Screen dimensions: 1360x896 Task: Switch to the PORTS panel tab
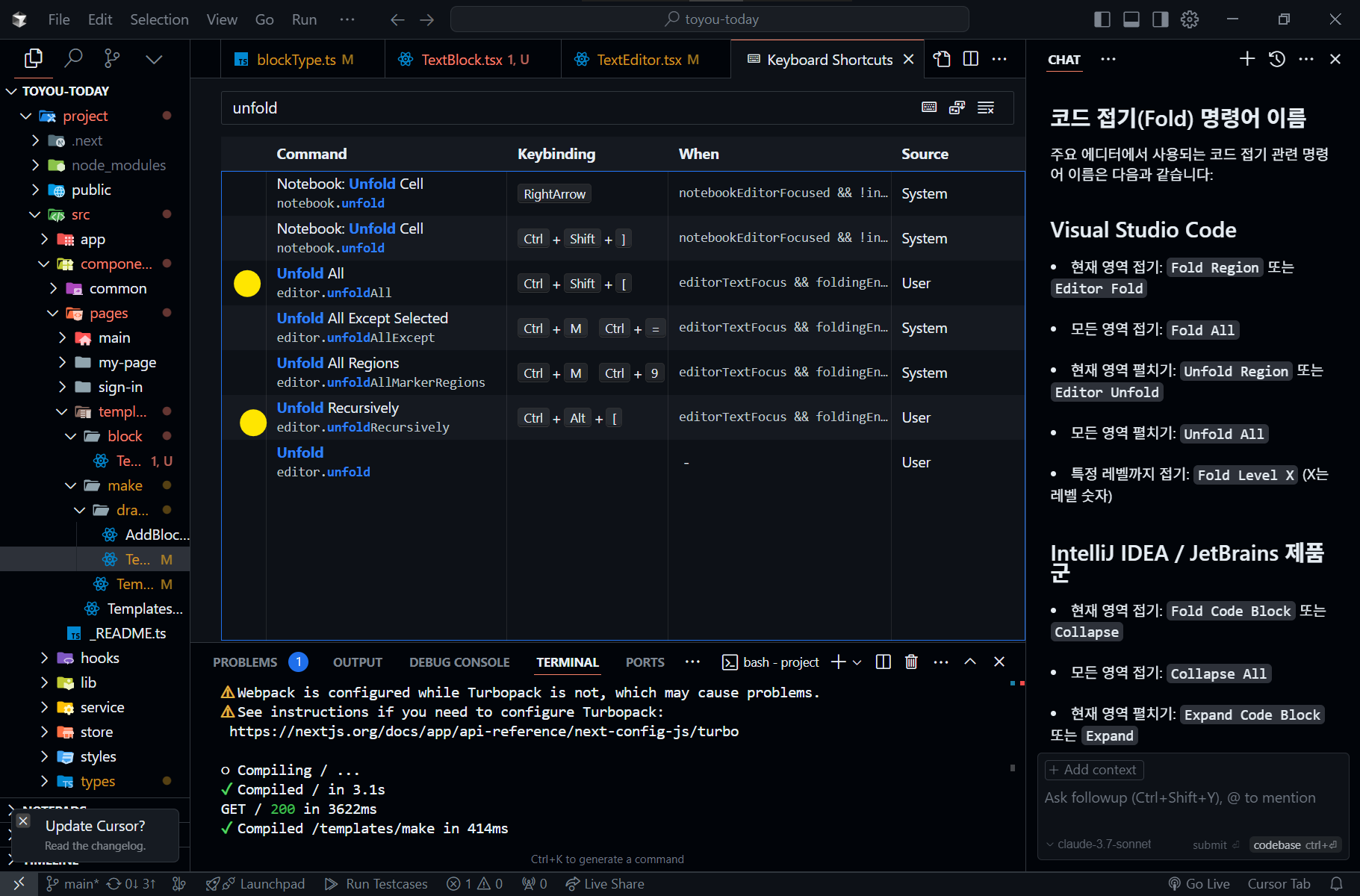click(645, 662)
